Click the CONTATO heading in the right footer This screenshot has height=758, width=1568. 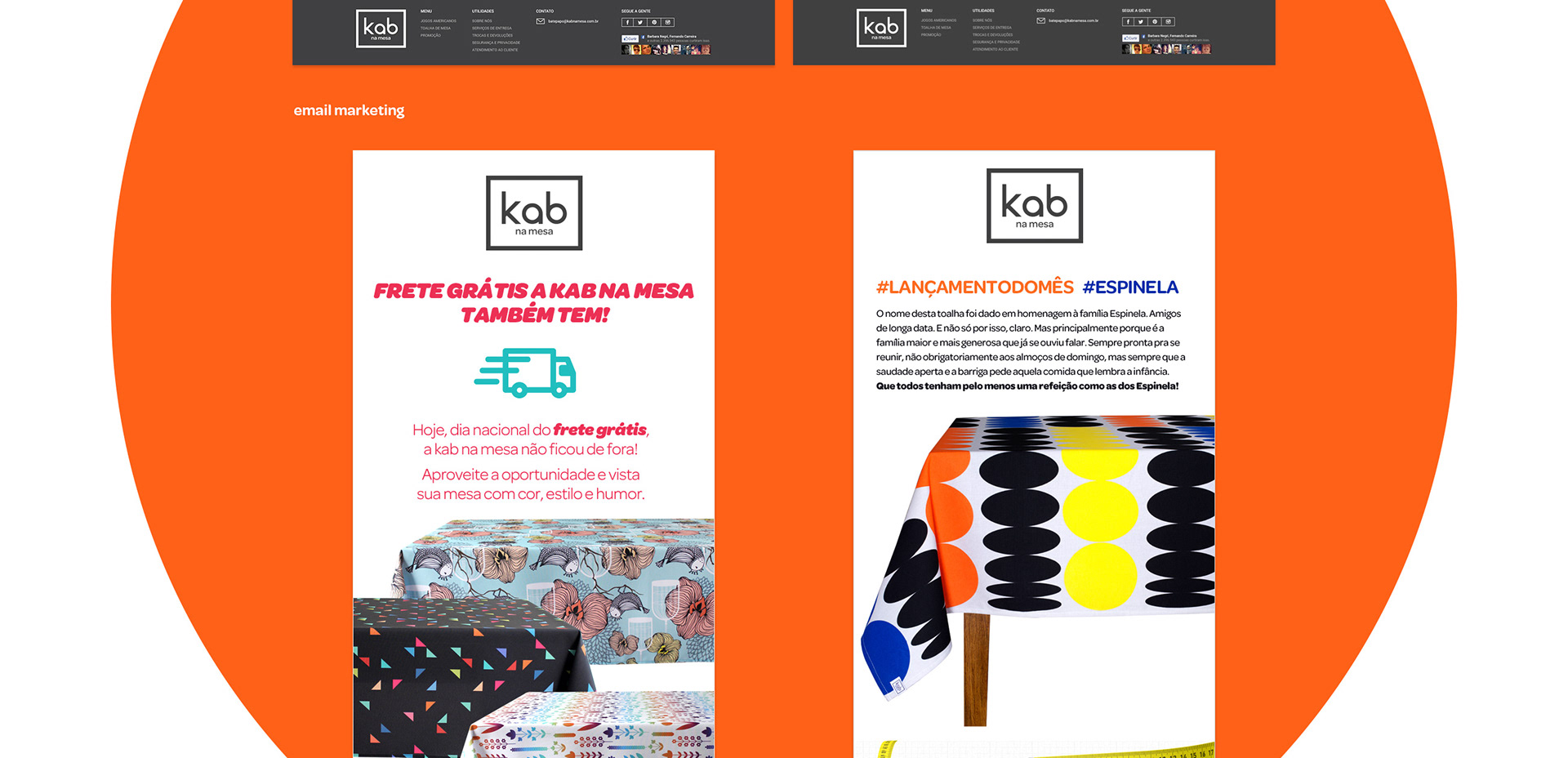tap(1045, 11)
